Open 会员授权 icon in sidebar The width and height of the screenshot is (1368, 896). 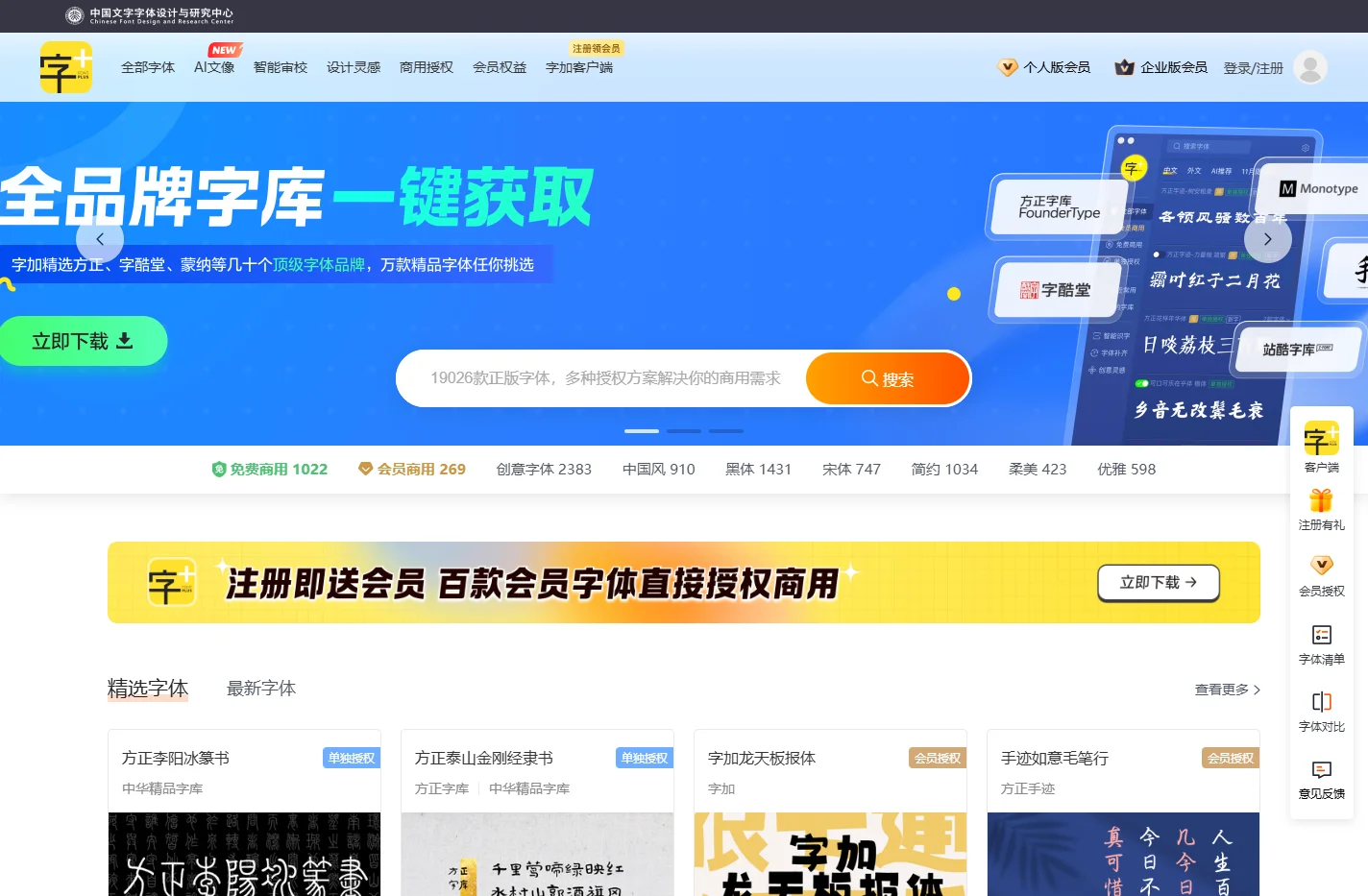point(1322,566)
